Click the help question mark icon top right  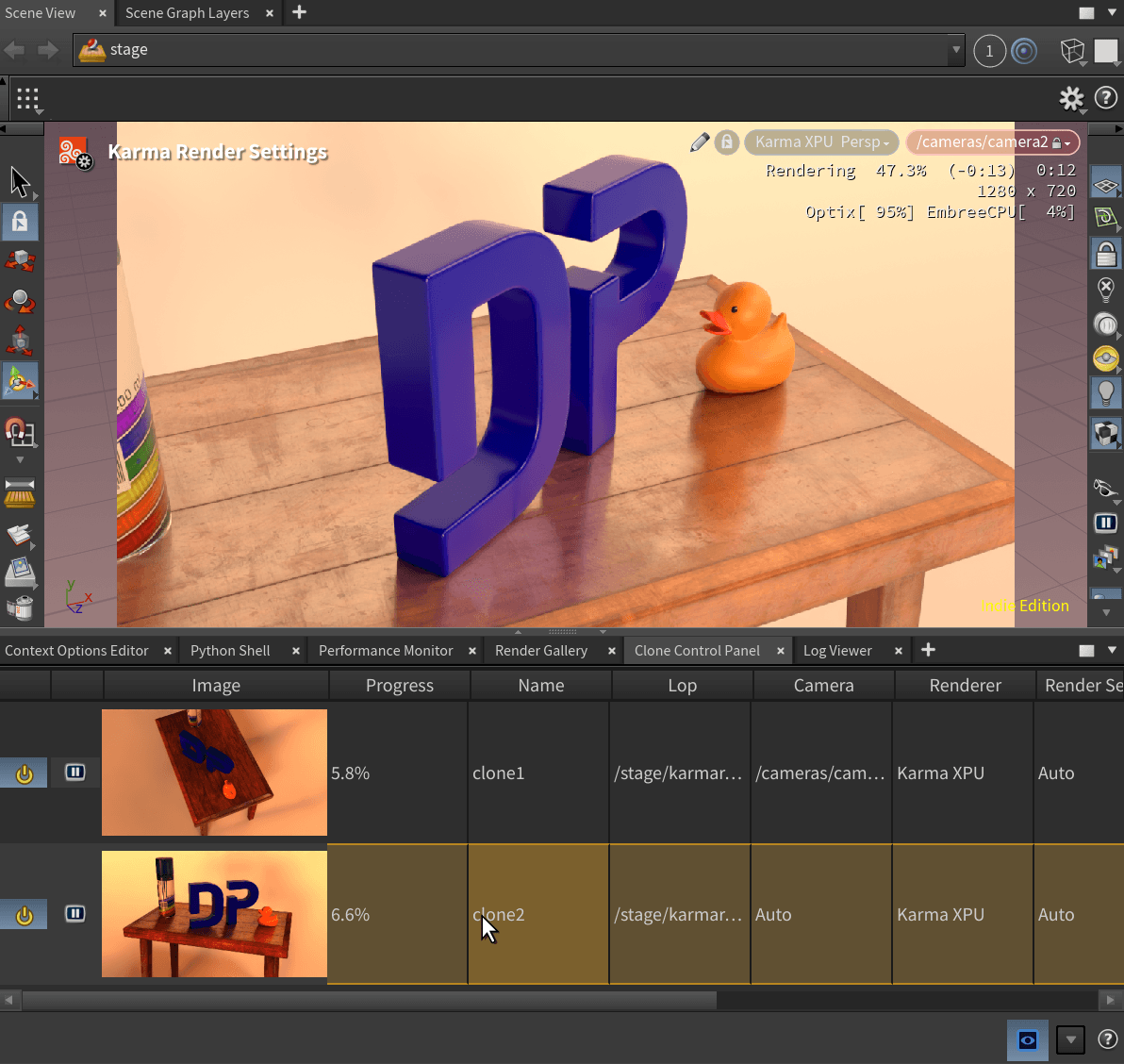pos(1106,98)
